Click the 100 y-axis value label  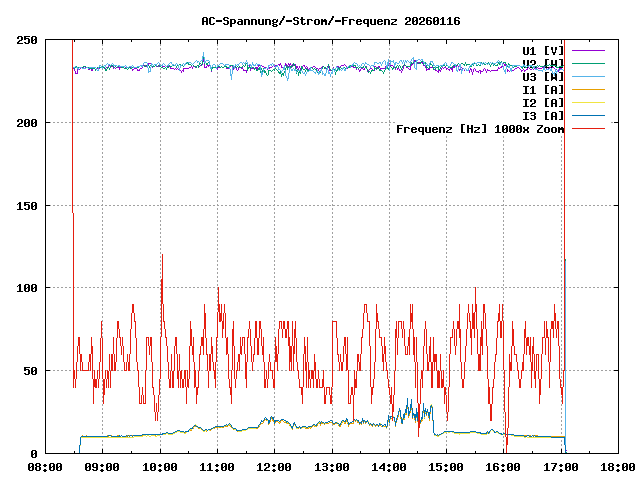tap(28, 288)
